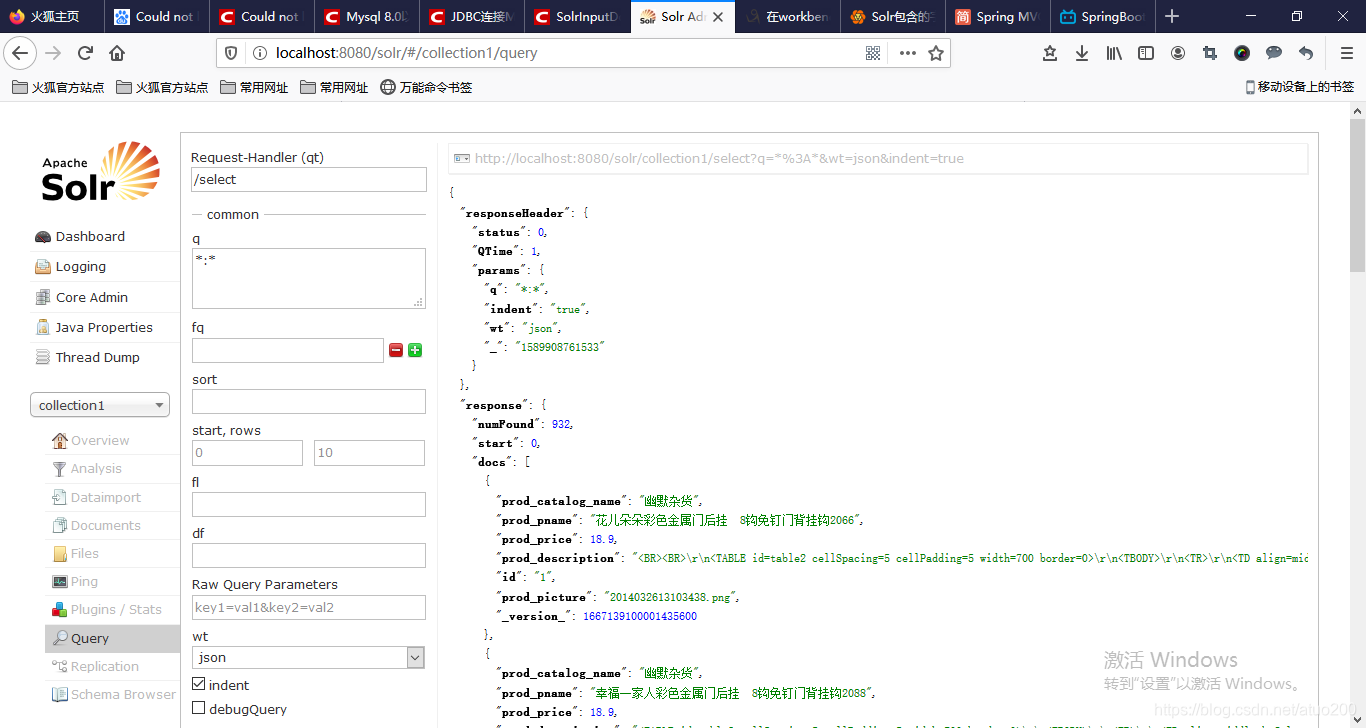Viewport: 1366px width, 728px height.
Task: Open the collection1 core selector dropdown
Action: tap(100, 405)
